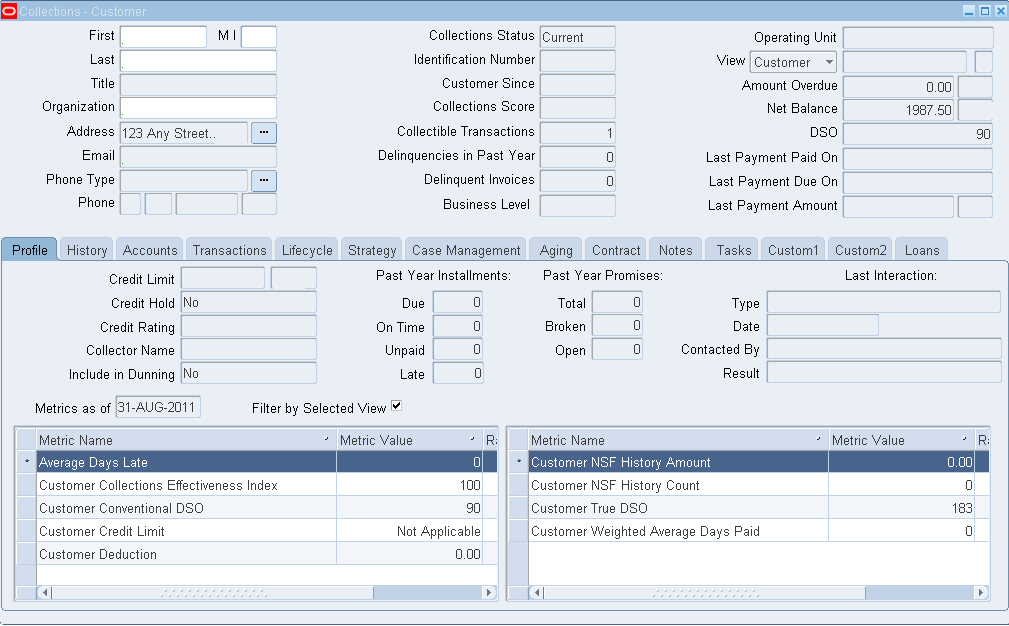Click the Oracle logo in the title bar
Screen dimensions: 1009x626
coord(9,9)
